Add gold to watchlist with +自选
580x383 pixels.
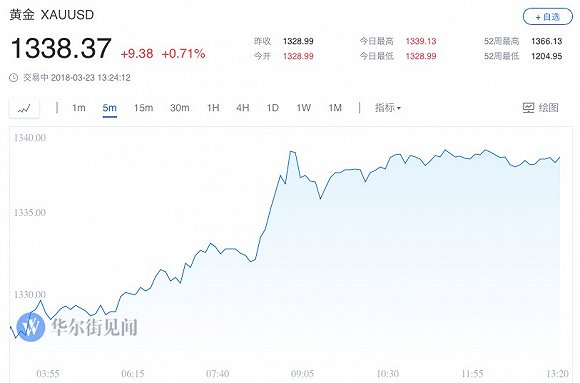547,17
